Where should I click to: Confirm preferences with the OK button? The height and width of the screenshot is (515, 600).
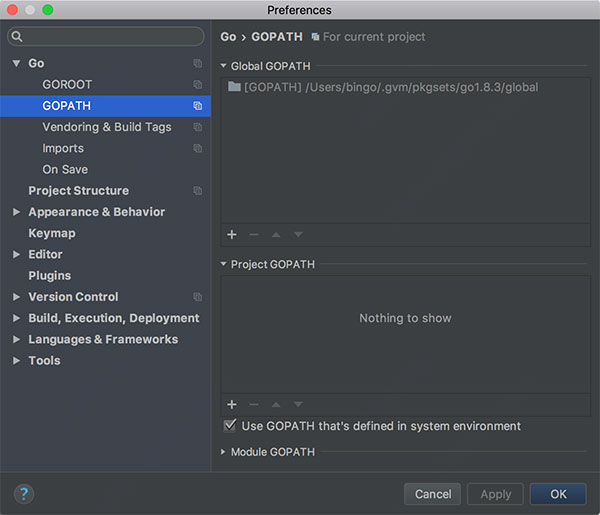558,494
